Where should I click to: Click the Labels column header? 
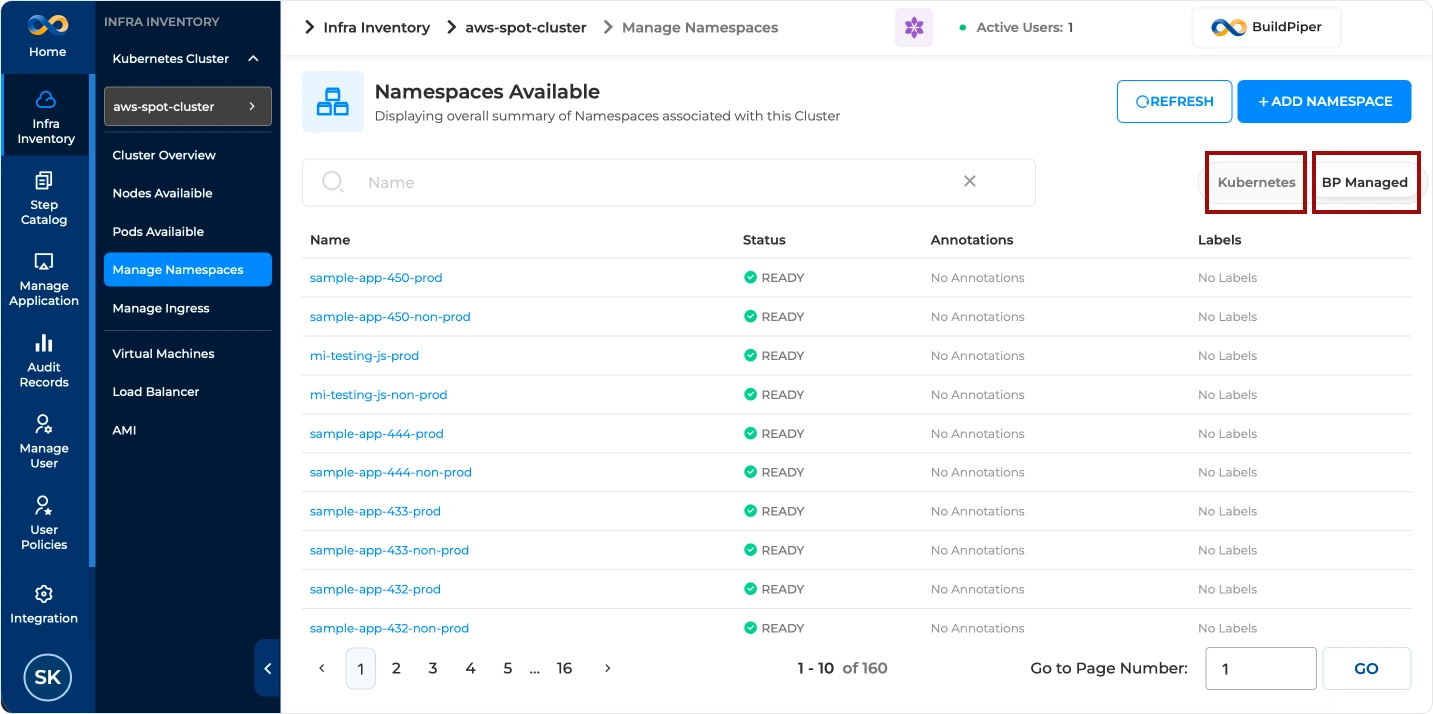1220,240
